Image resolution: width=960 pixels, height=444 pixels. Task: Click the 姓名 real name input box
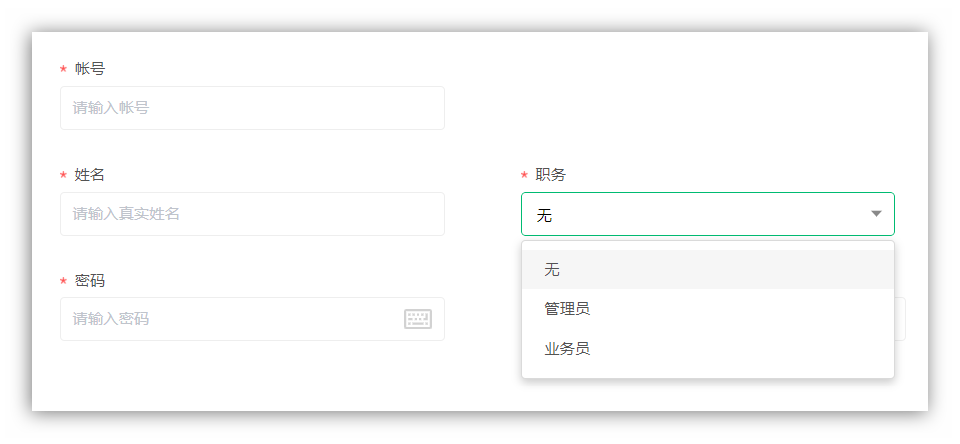pyautogui.click(x=252, y=214)
